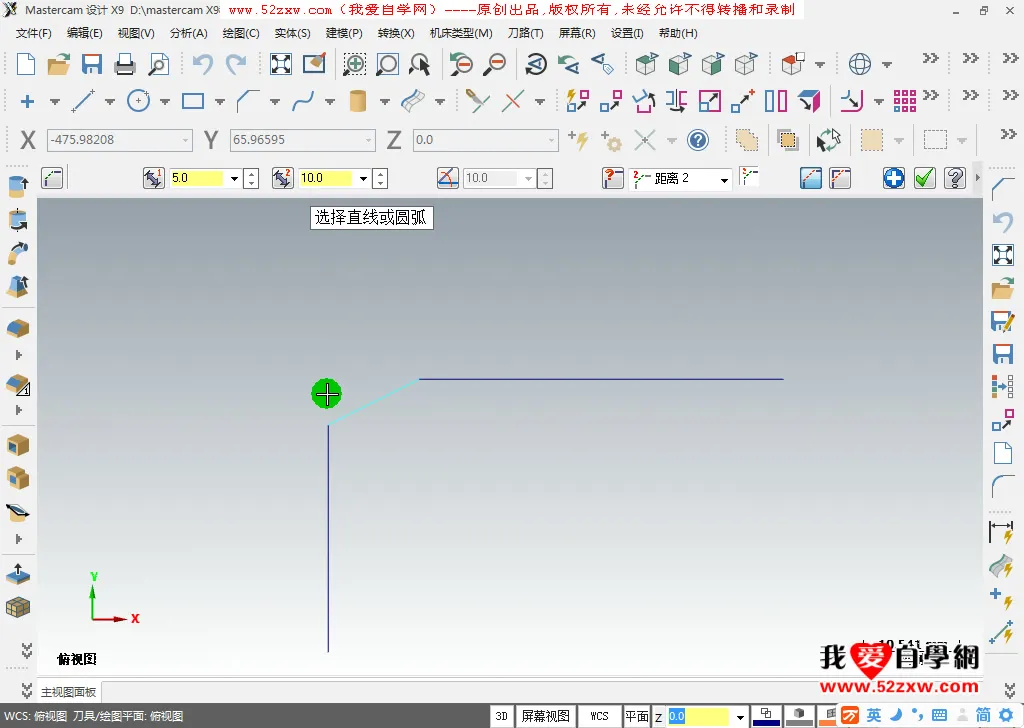Click the blue plus Apply button

click(x=894, y=178)
